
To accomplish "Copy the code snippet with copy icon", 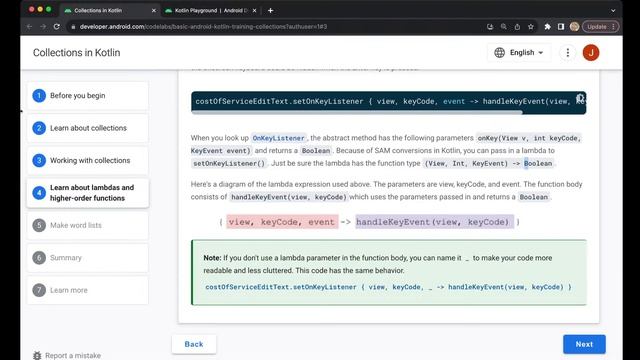I will pos(580,98).
